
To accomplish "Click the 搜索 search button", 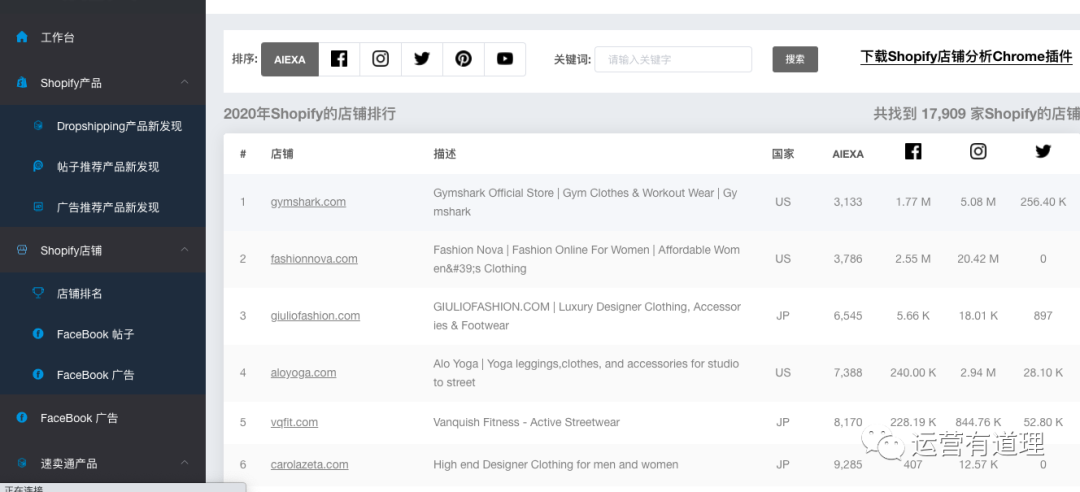I will (x=795, y=59).
